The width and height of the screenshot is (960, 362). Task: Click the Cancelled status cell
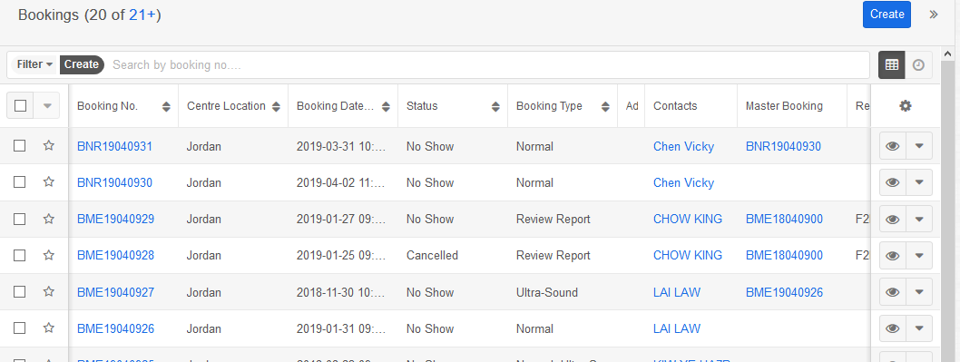(432, 255)
